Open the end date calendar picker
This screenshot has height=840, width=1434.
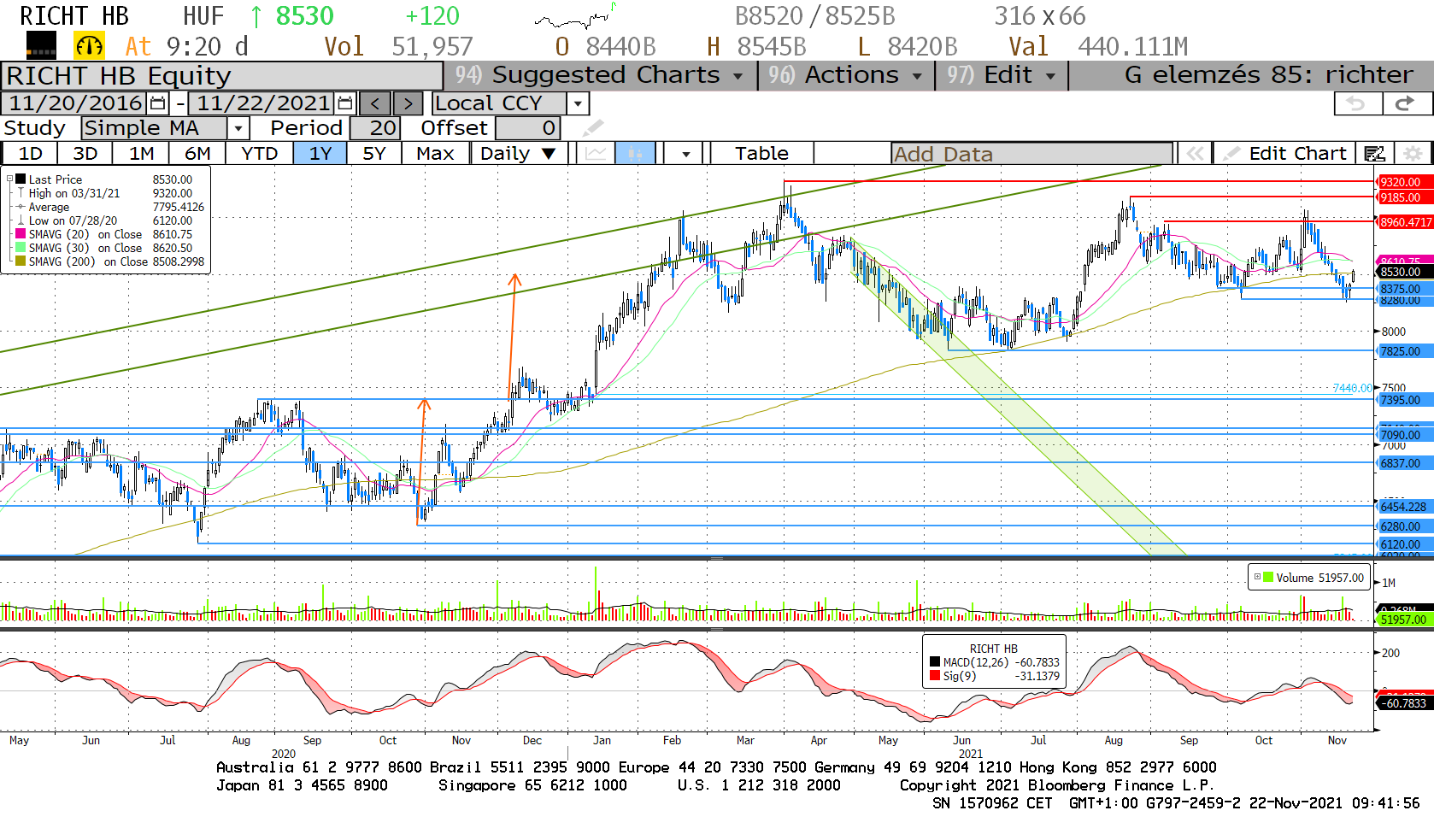(x=345, y=103)
